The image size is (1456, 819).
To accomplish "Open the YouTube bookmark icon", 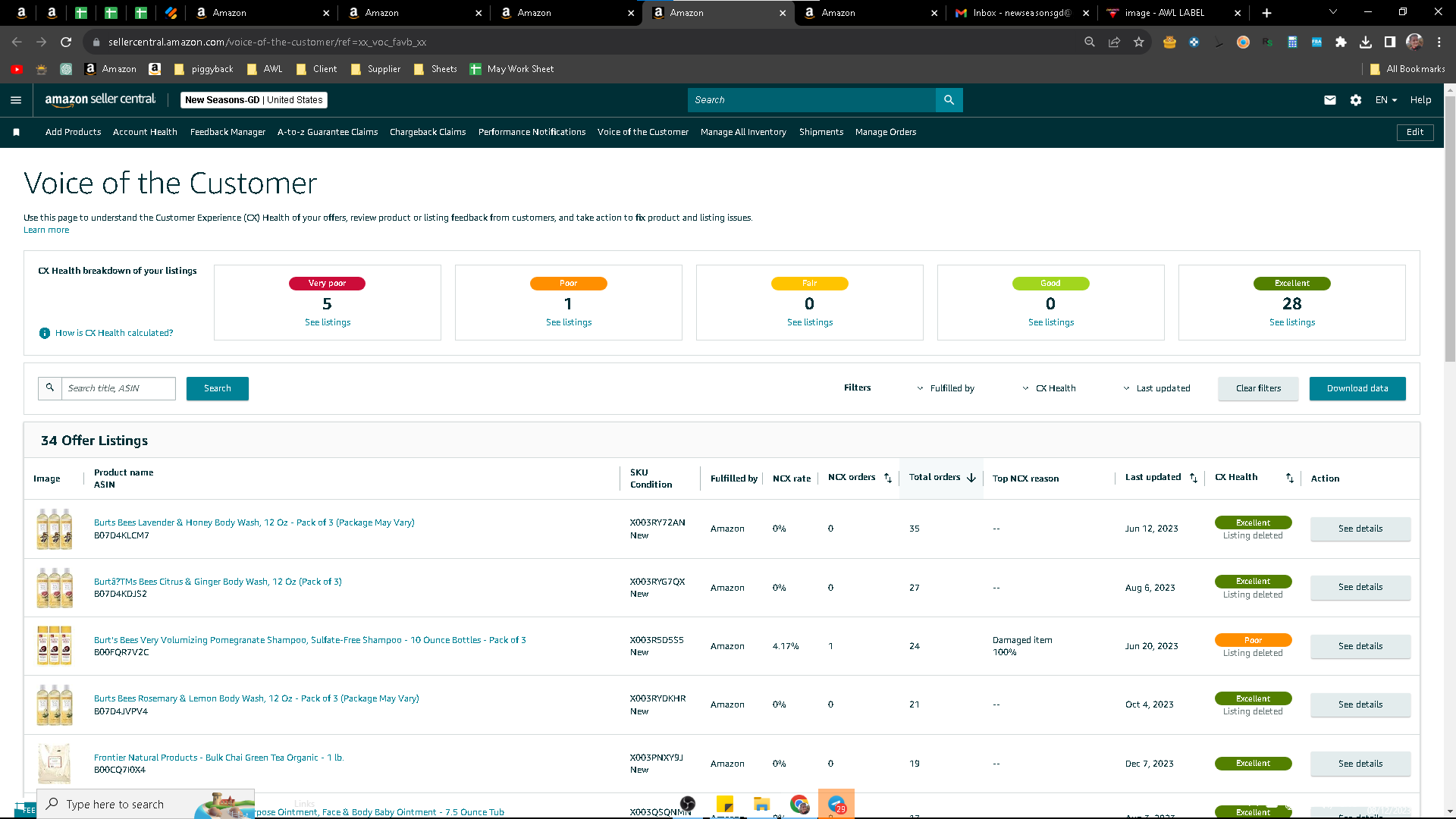I will pos(17,69).
